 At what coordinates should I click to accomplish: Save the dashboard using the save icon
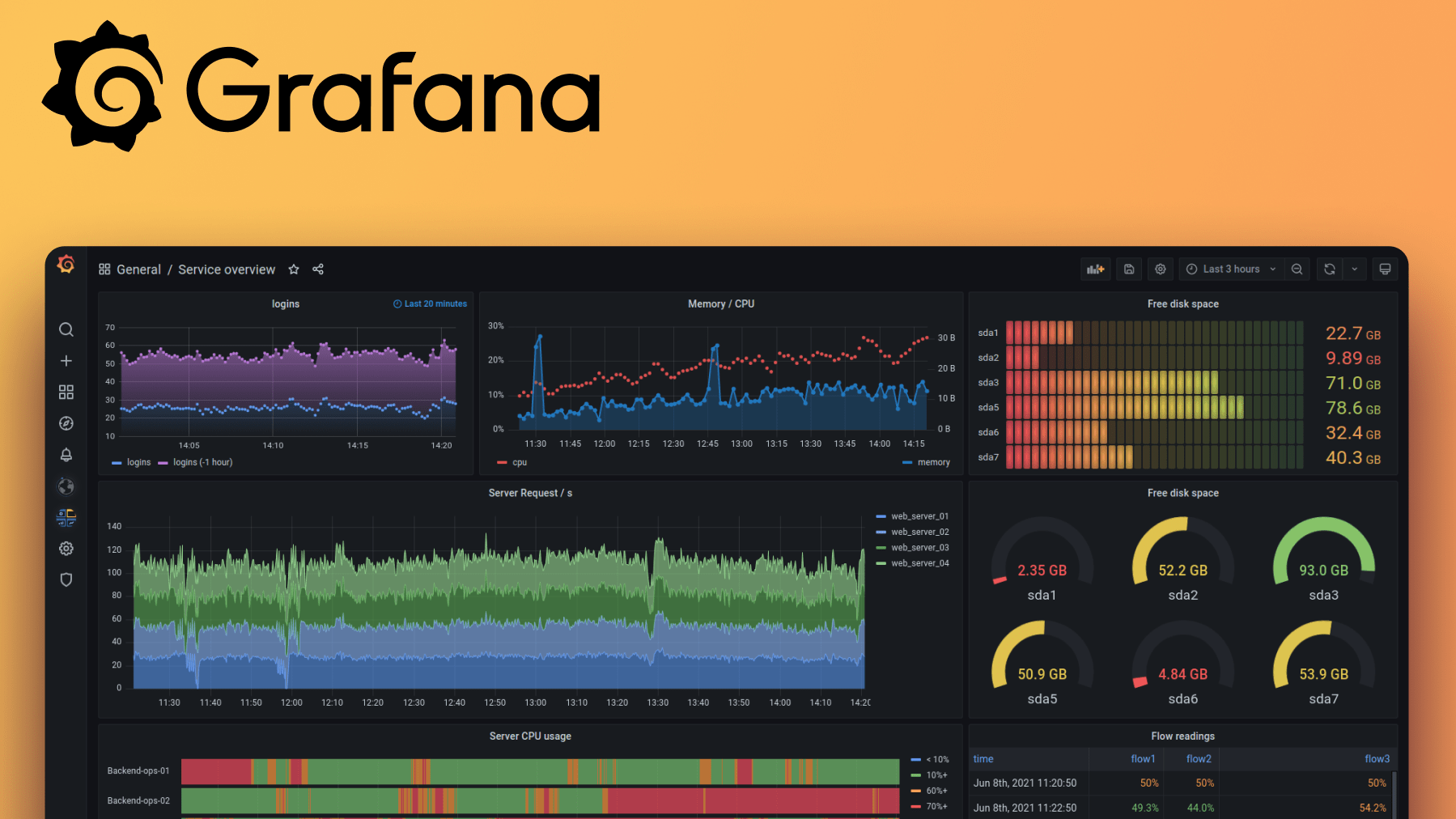1128,269
